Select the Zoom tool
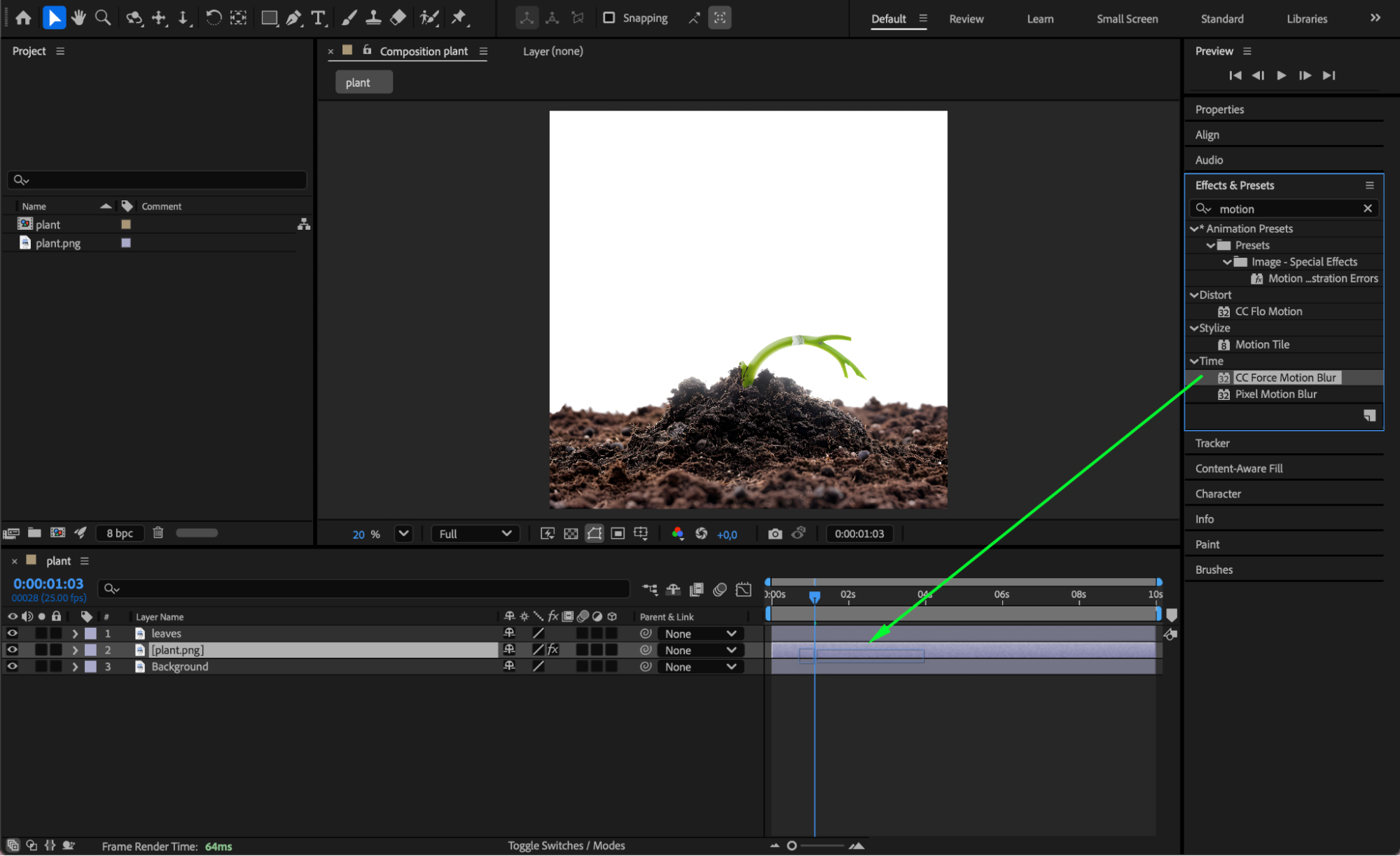 point(103,18)
